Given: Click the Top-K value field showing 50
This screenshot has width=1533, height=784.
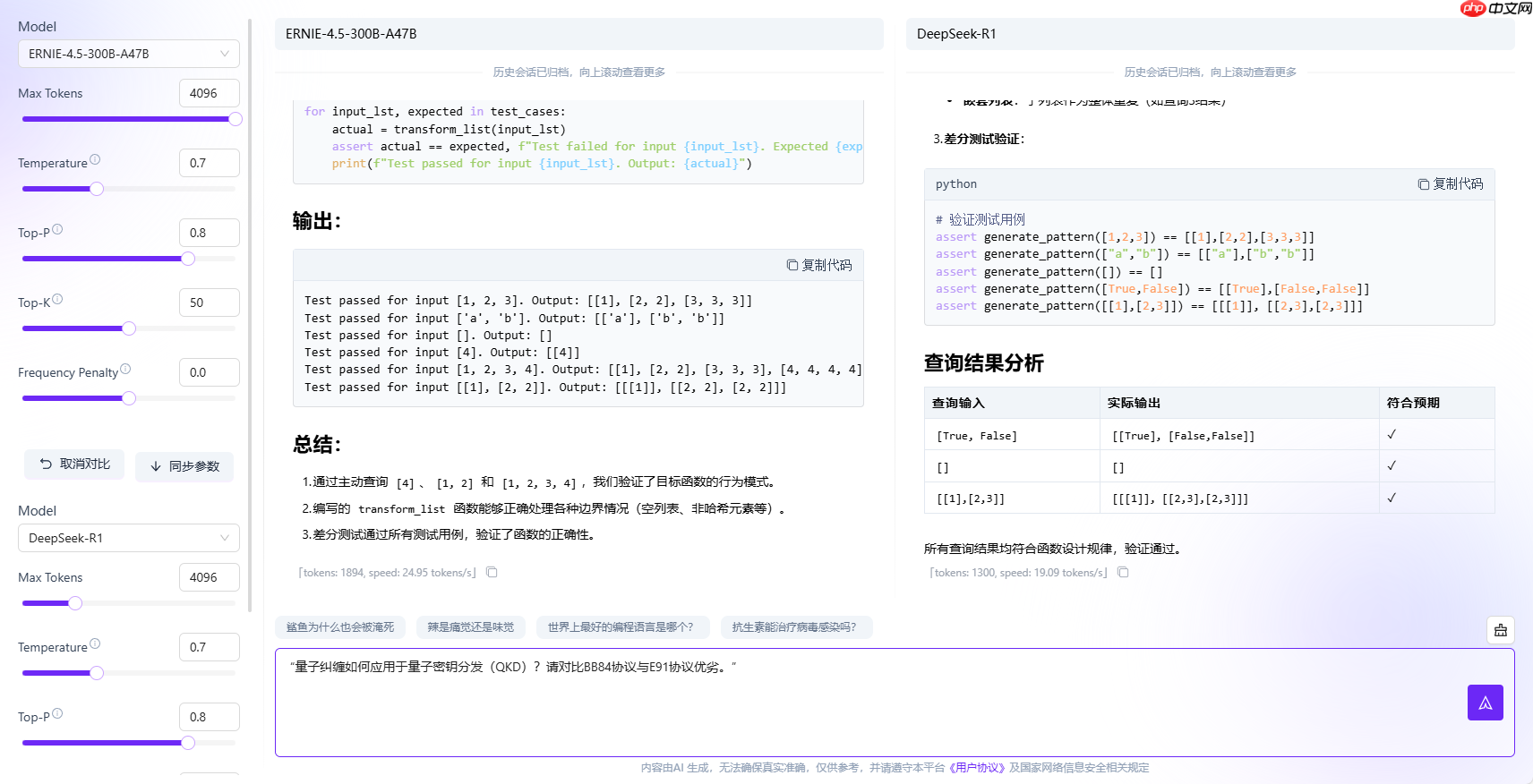Looking at the screenshot, I should point(209,303).
